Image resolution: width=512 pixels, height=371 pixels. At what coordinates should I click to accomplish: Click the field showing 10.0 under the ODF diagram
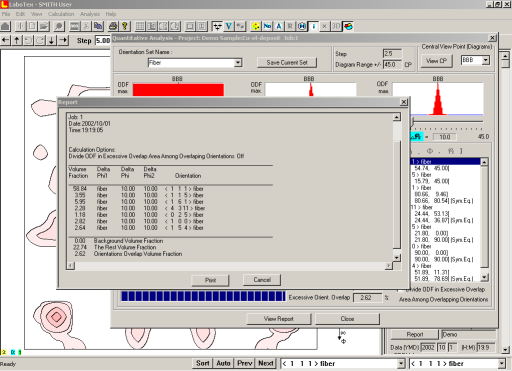(x=445, y=137)
